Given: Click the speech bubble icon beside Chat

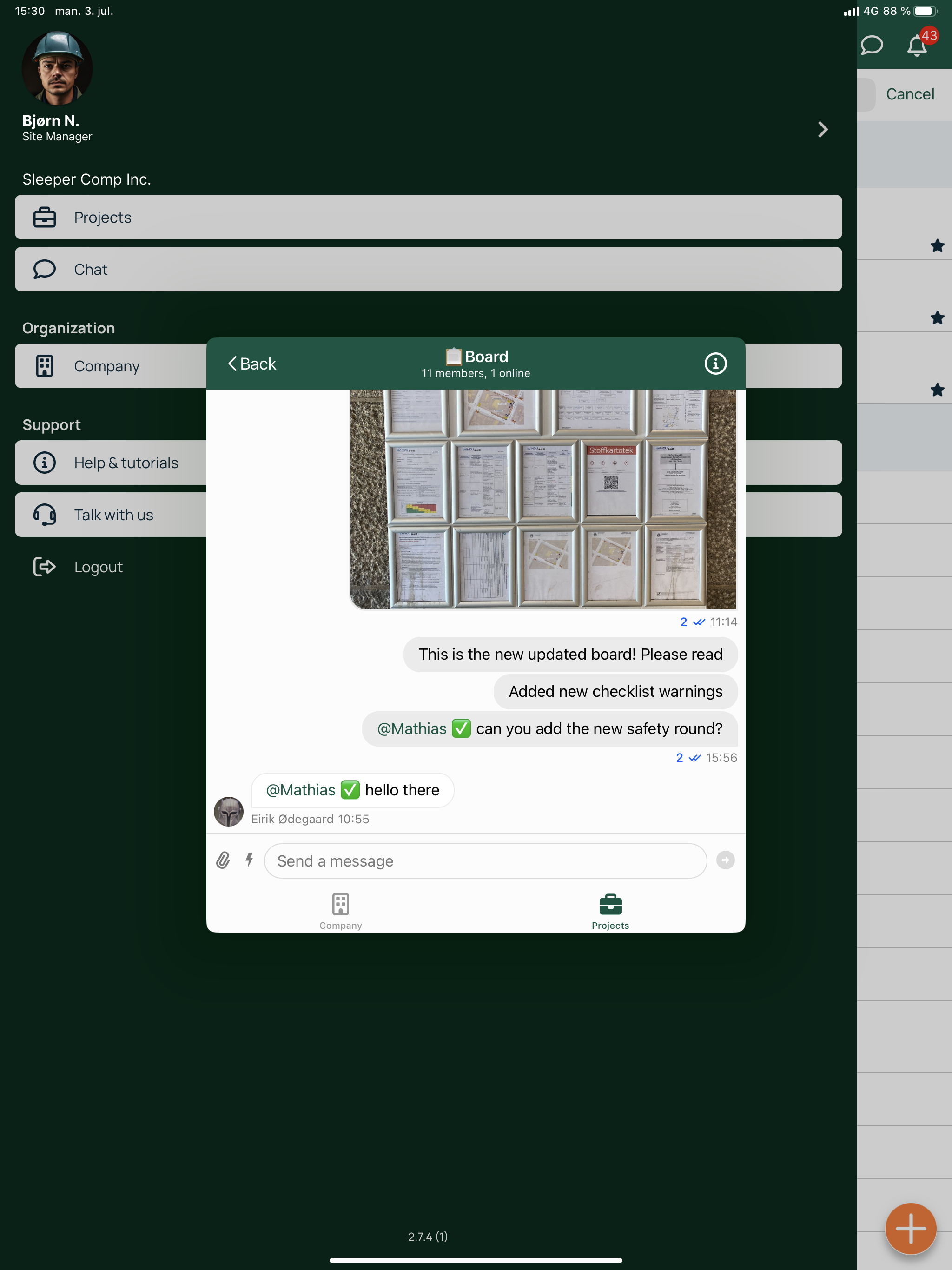Looking at the screenshot, I should (44, 269).
